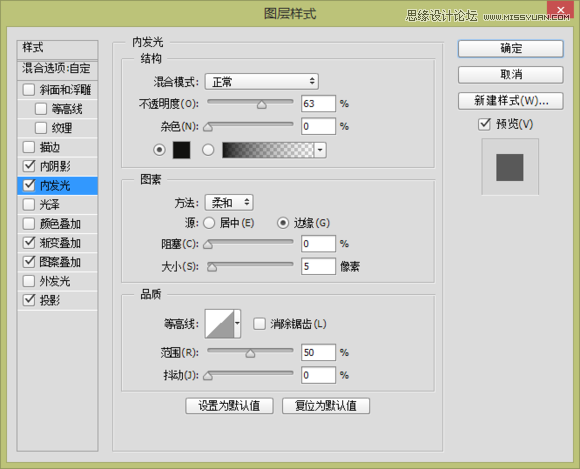Tick the 外发光 checkbox
Viewport: 580px width, 469px height.
(x=29, y=281)
